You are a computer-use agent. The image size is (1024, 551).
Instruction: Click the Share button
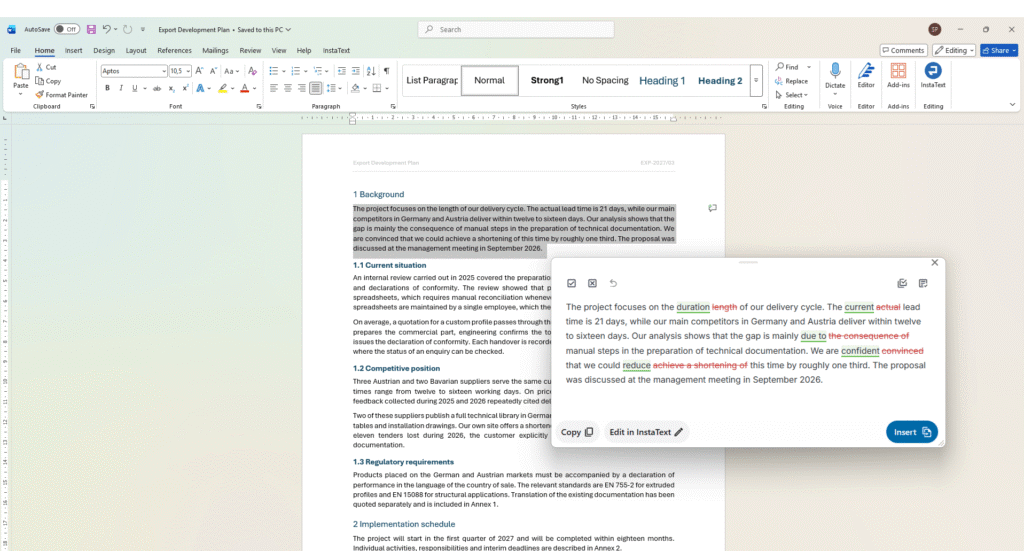[999, 50]
